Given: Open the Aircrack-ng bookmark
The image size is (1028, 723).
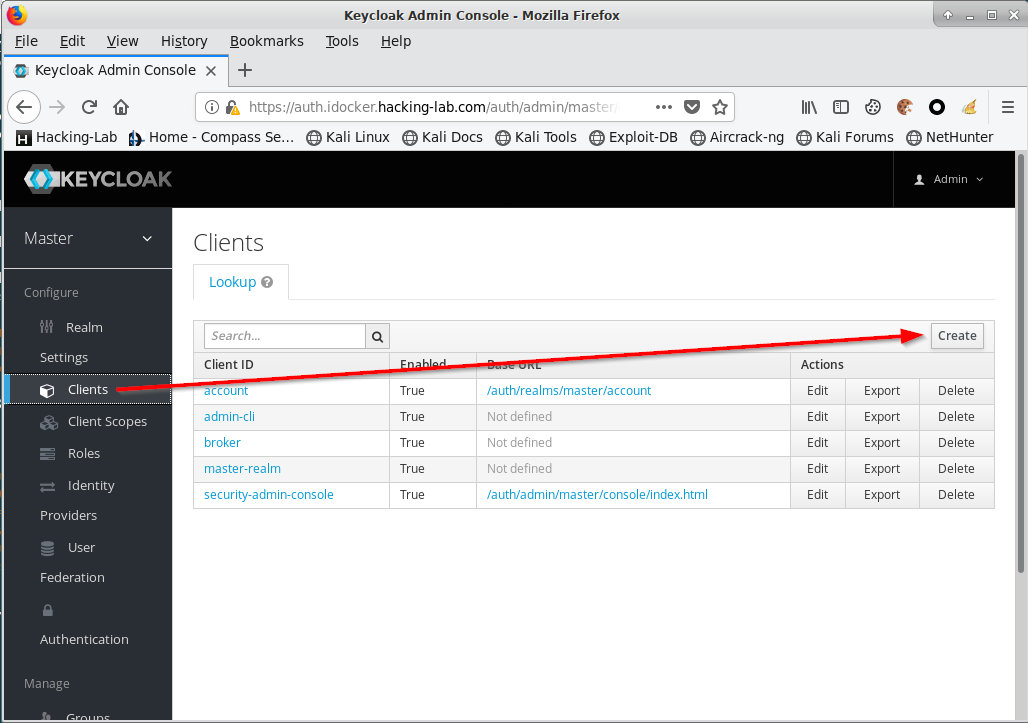Looking at the screenshot, I should (x=738, y=138).
